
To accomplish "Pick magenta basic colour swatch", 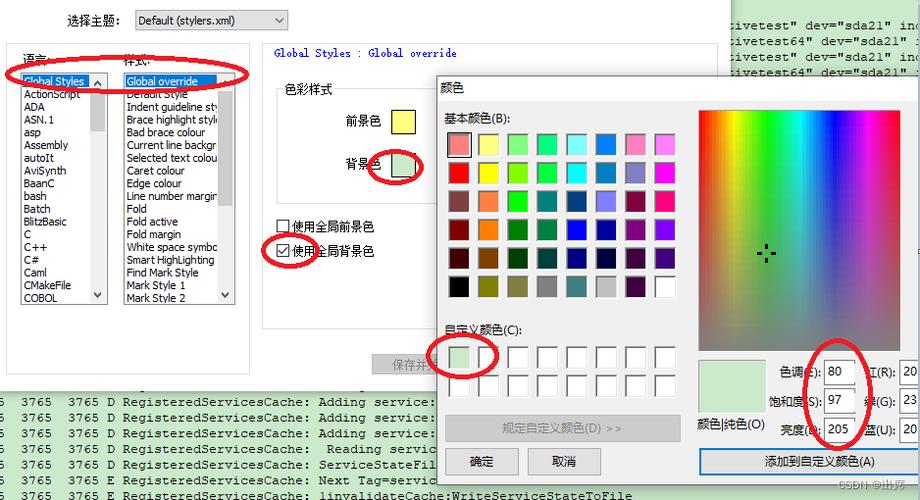I will [665, 173].
